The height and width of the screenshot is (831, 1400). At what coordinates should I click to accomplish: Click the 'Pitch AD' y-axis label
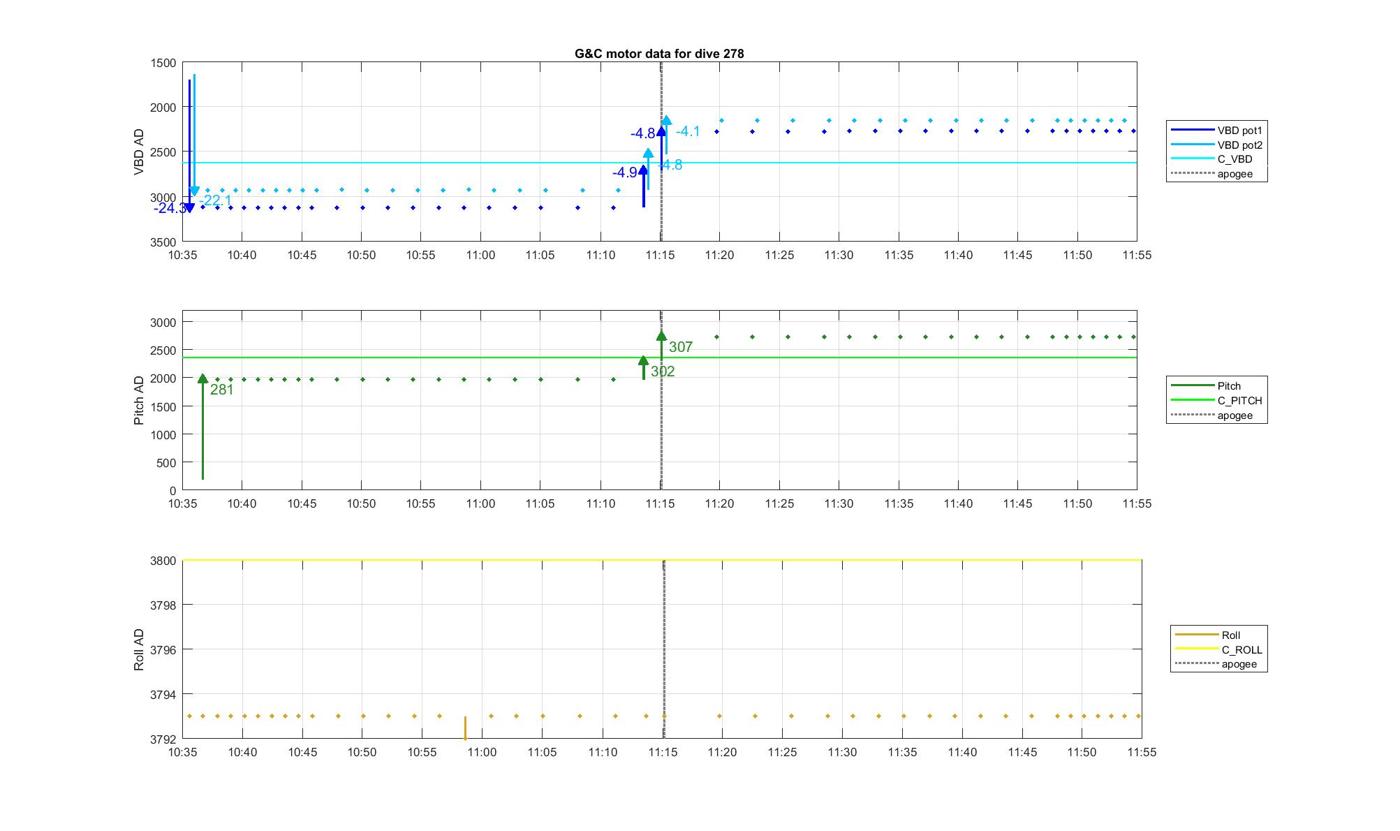pos(139,400)
